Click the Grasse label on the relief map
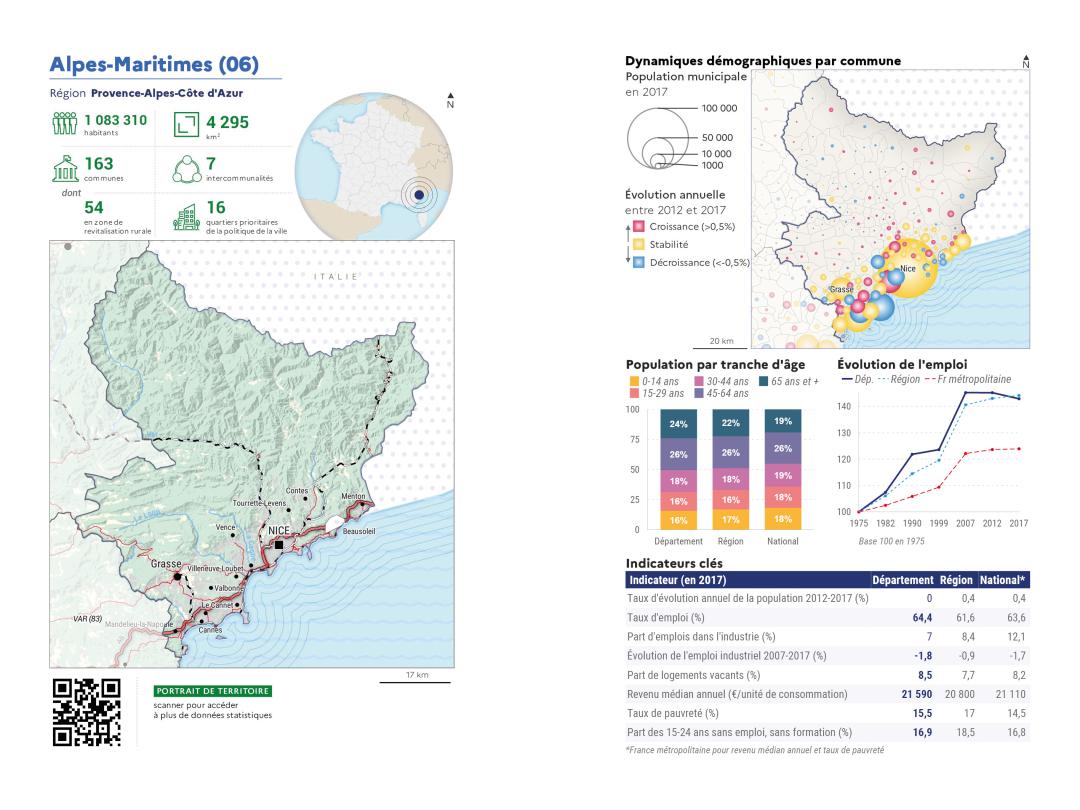Image resolution: width=1080 pixels, height=810 pixels. [166, 564]
